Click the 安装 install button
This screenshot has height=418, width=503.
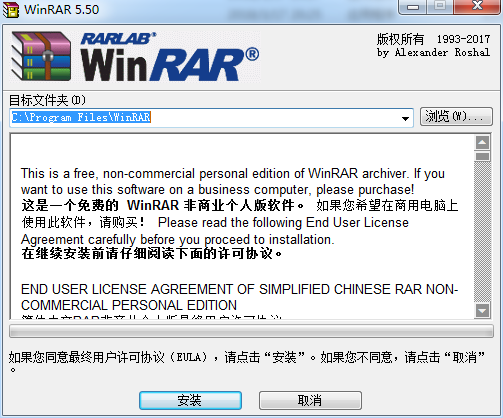pos(190,400)
